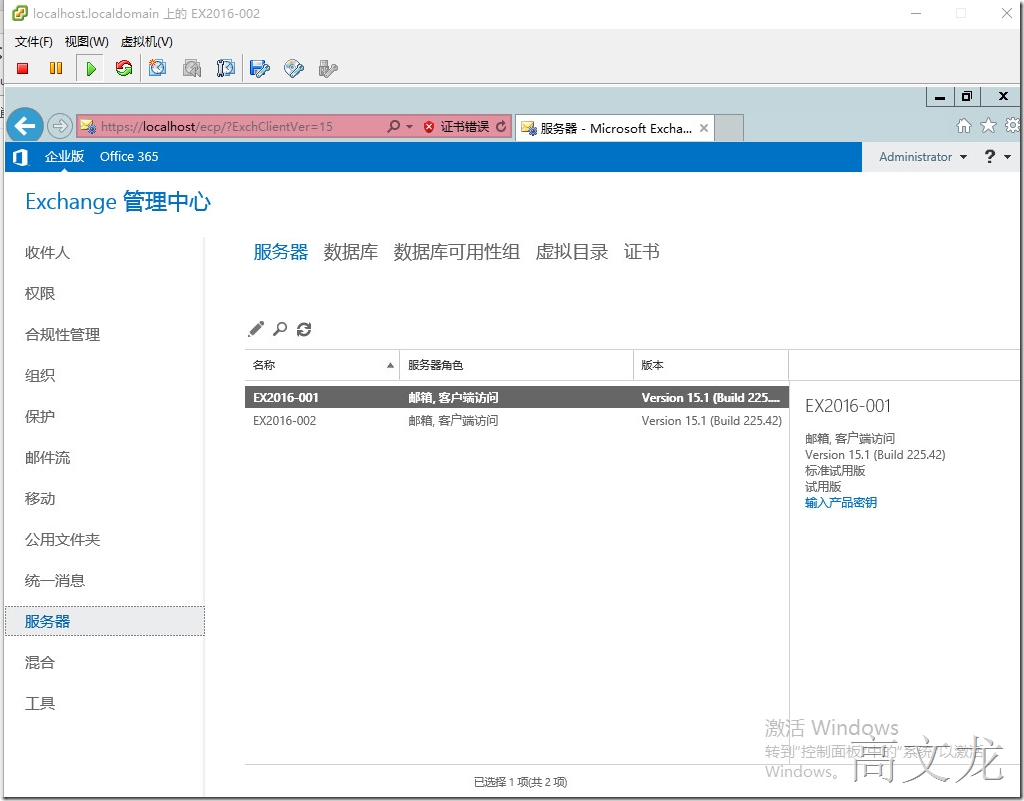Open the browser tools gear
The image size is (1024, 801).
click(1013, 125)
